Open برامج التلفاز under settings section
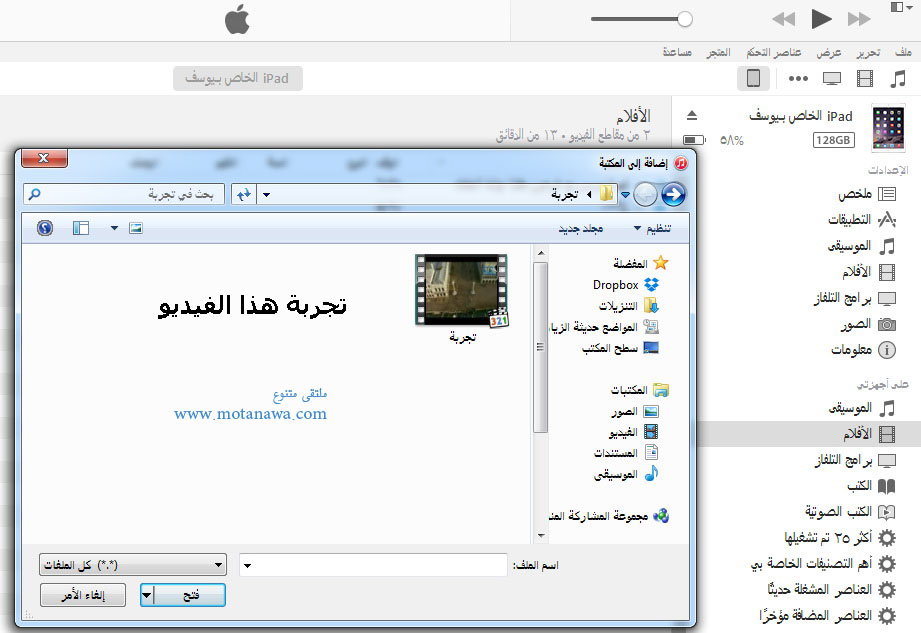 855,298
